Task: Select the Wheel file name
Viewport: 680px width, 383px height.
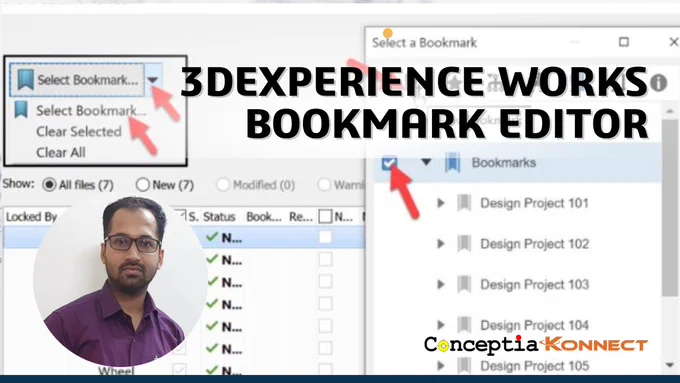Action: coord(116,371)
